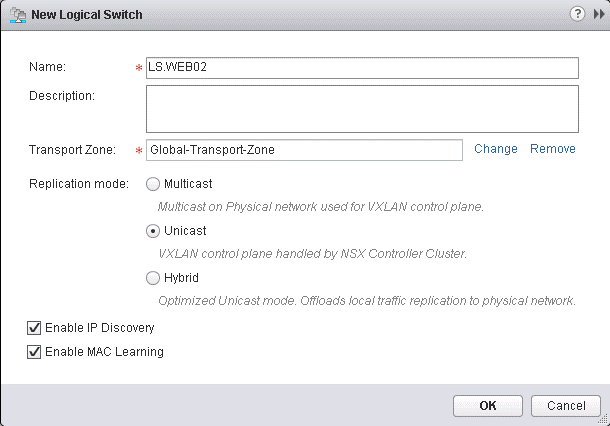Open the help question mark icon

coord(577,15)
